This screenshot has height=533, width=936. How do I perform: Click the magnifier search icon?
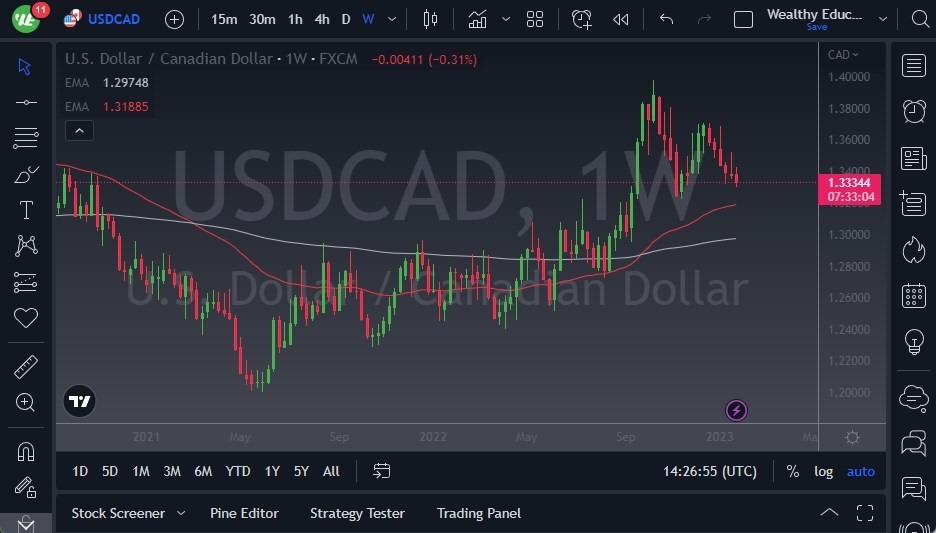[x=920, y=19]
